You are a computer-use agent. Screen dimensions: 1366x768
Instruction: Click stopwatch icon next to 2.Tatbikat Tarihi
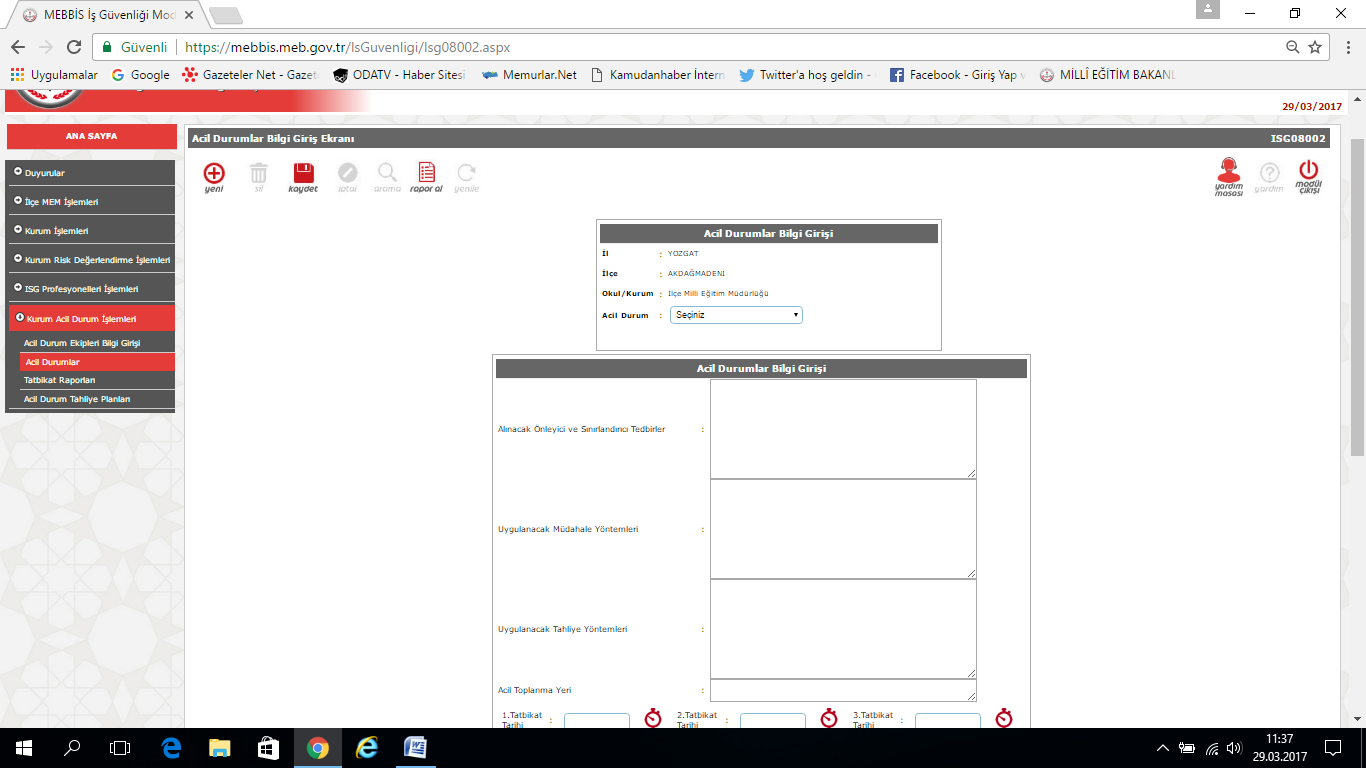[x=829, y=718]
